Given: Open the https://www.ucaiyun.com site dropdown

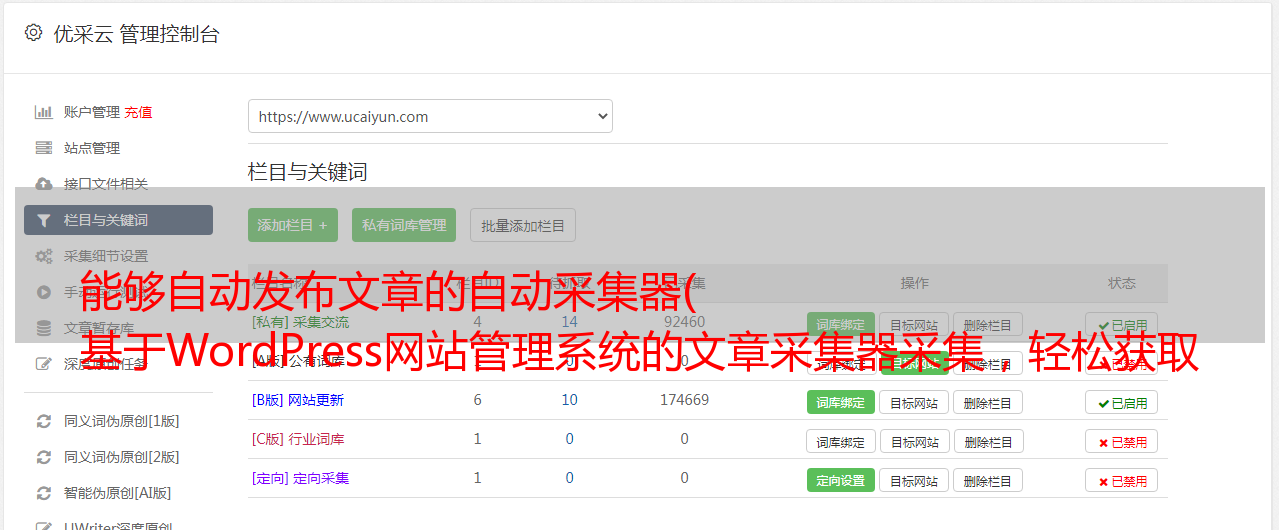Looking at the screenshot, I should coord(430,116).
